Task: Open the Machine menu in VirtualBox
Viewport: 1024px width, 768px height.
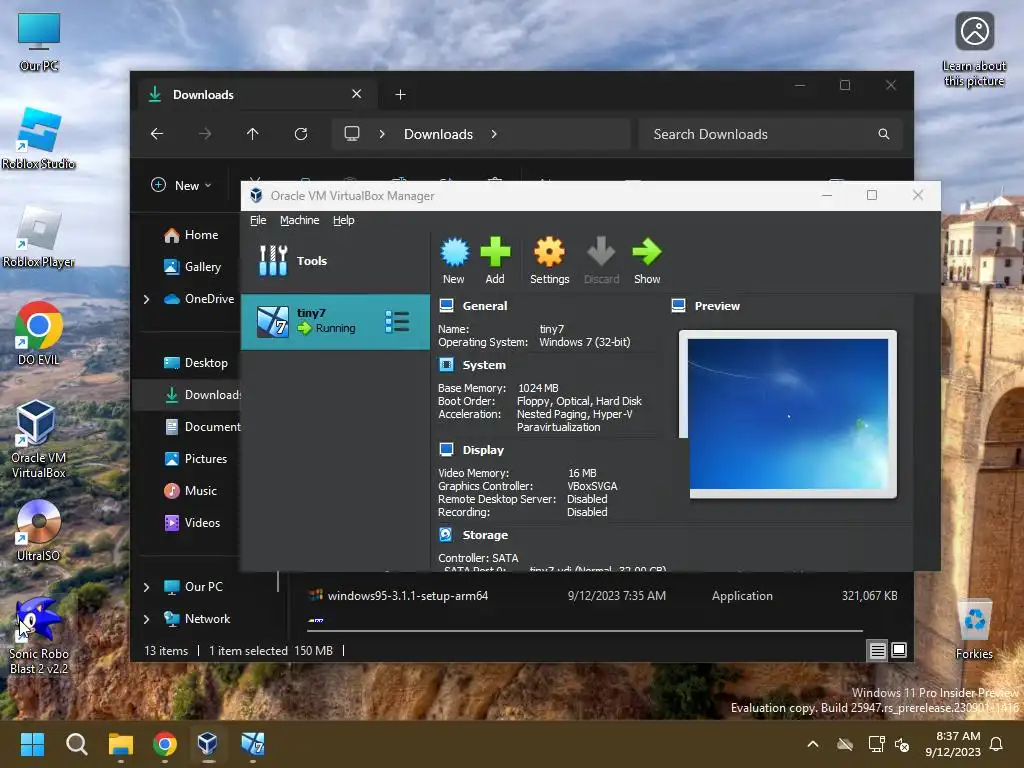Action: coord(300,220)
